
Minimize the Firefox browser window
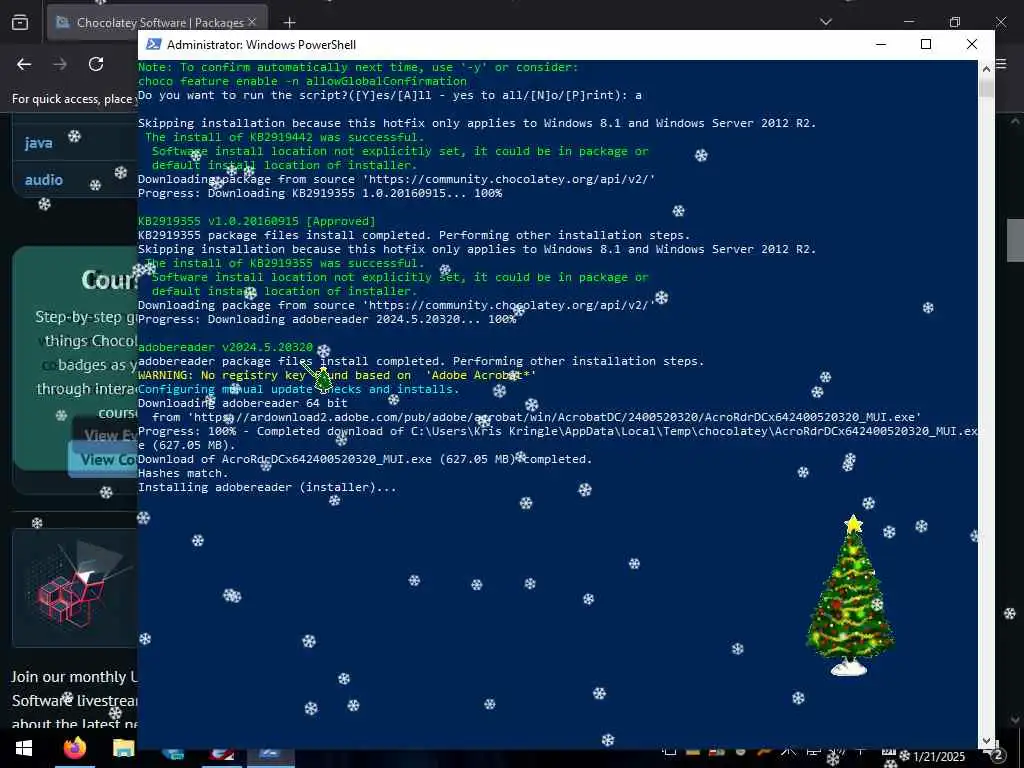(x=908, y=22)
